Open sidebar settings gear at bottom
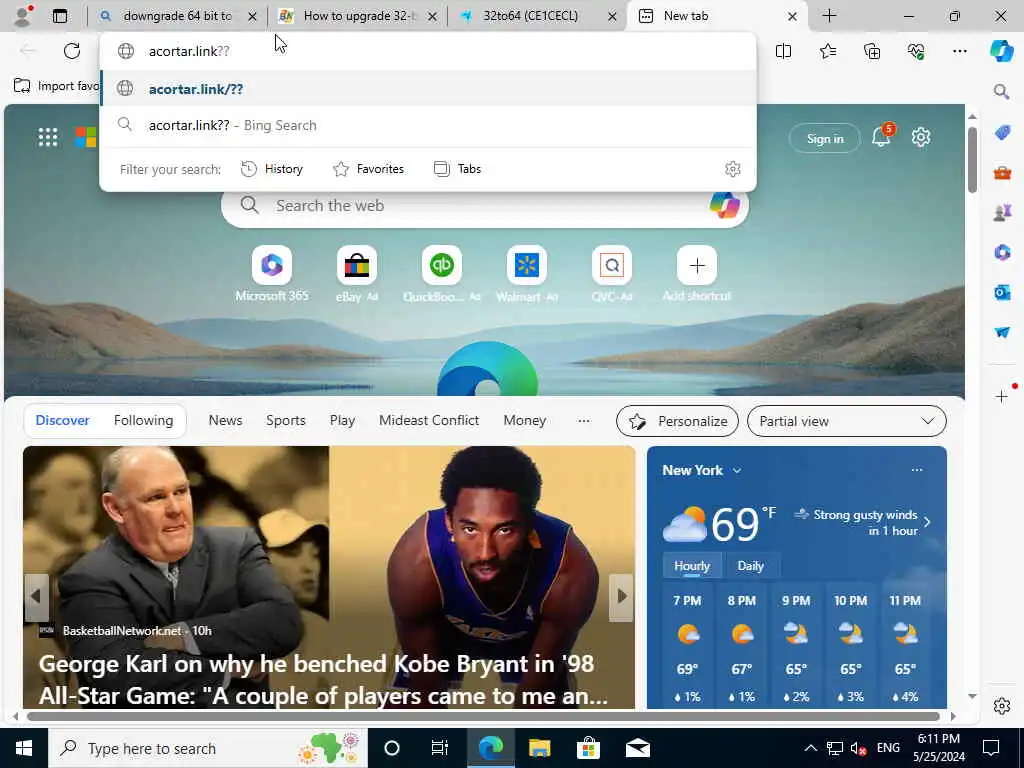The image size is (1024, 768). tap(1002, 706)
